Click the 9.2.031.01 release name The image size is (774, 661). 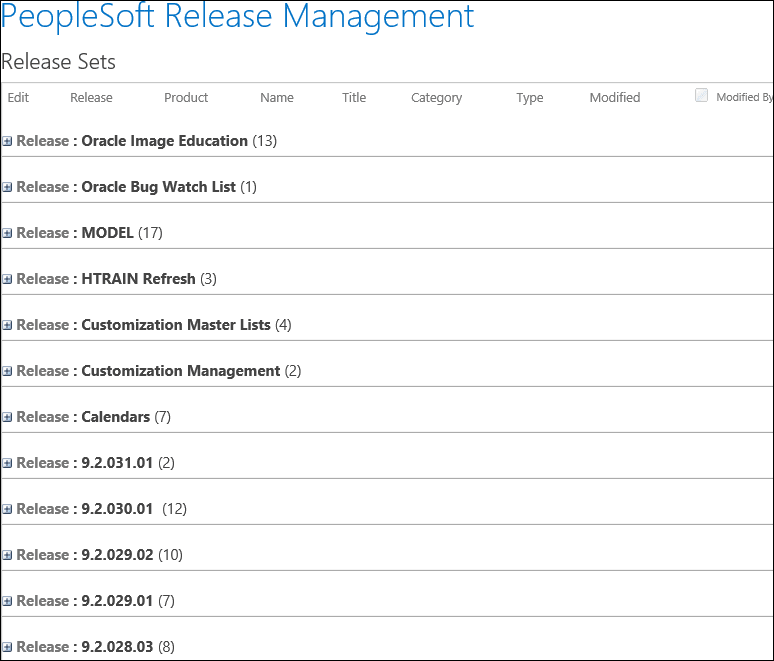117,463
